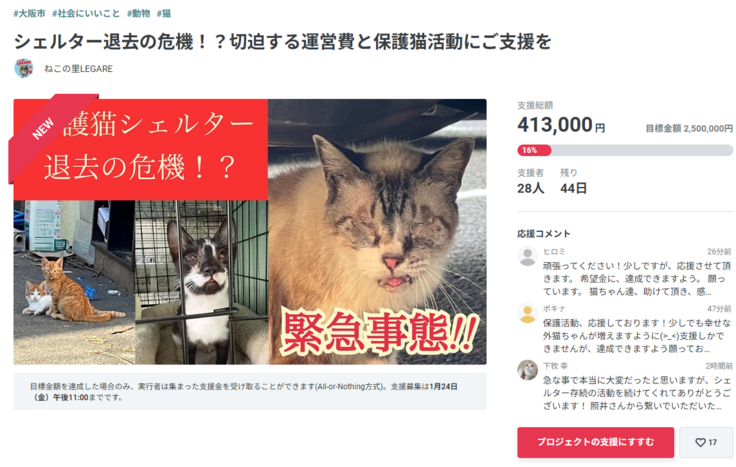Open the ねこの里LEGARE organizer name link

[x=78, y=69]
